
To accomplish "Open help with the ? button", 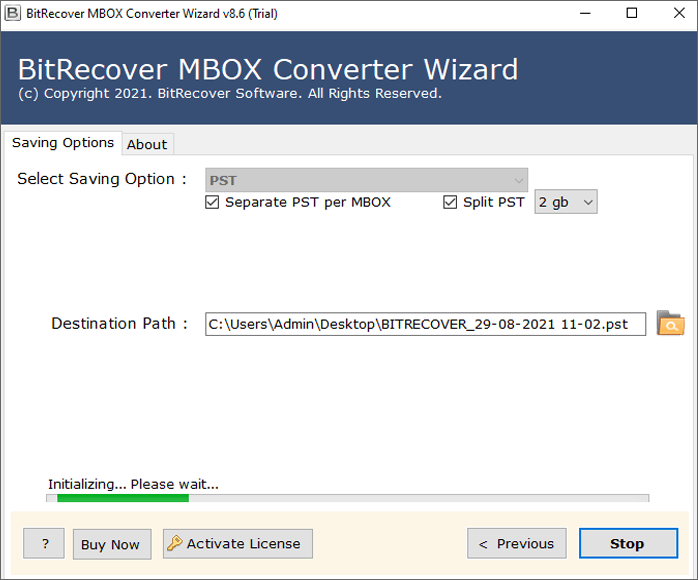I will point(44,543).
